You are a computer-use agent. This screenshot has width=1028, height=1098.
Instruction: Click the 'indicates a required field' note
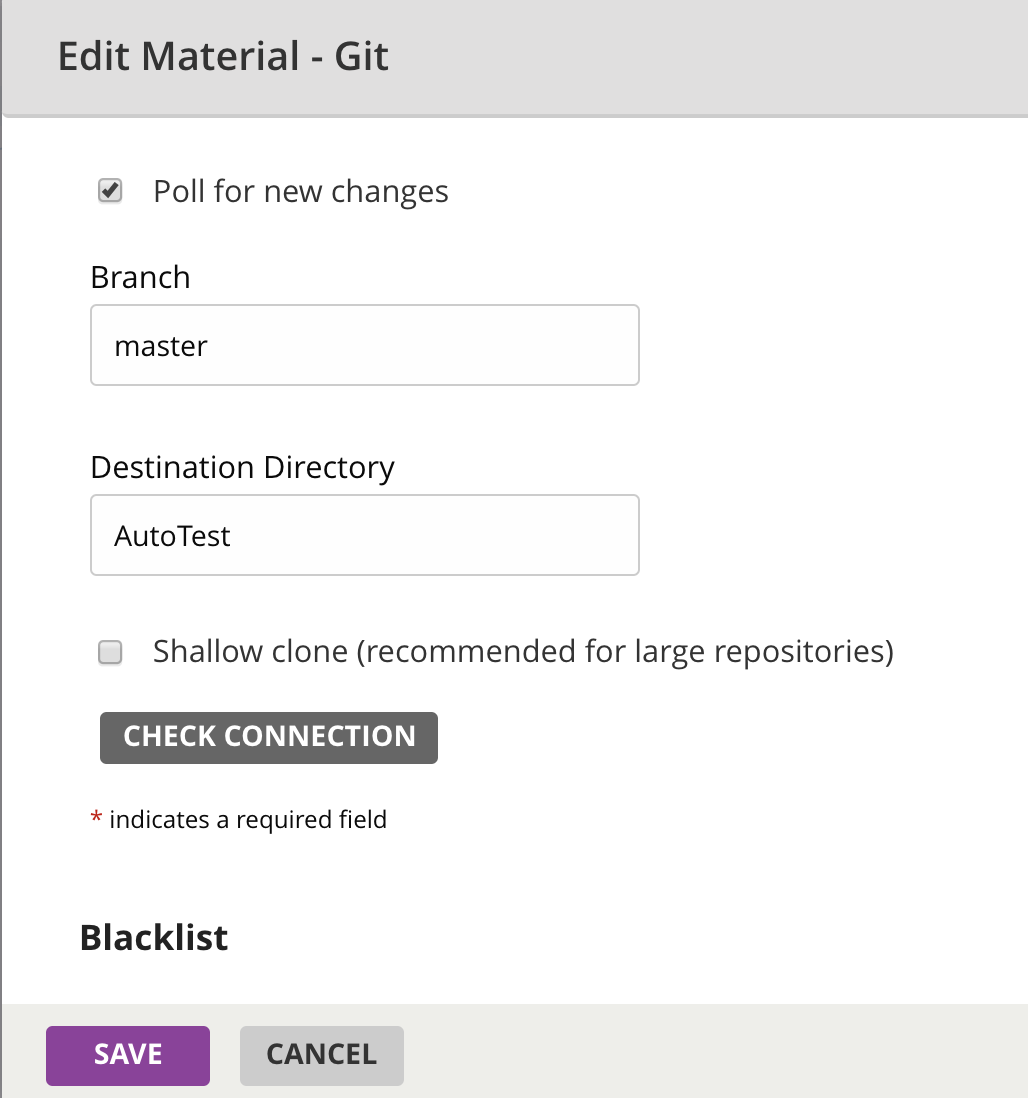[x=248, y=820]
